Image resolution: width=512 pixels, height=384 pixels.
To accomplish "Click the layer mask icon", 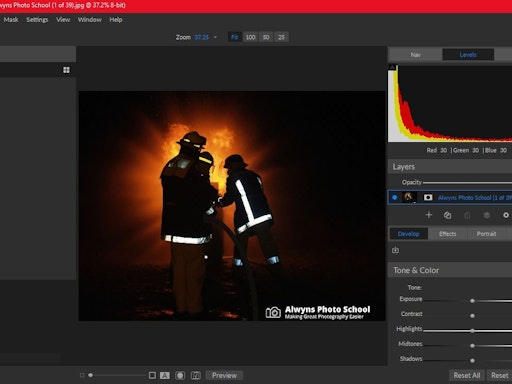I will point(428,197).
